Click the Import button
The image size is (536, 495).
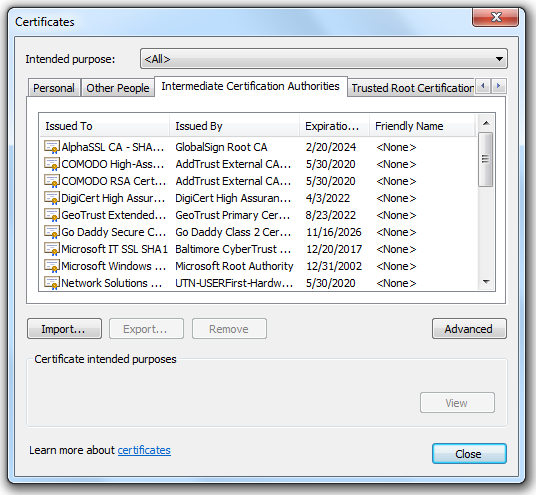click(64, 329)
